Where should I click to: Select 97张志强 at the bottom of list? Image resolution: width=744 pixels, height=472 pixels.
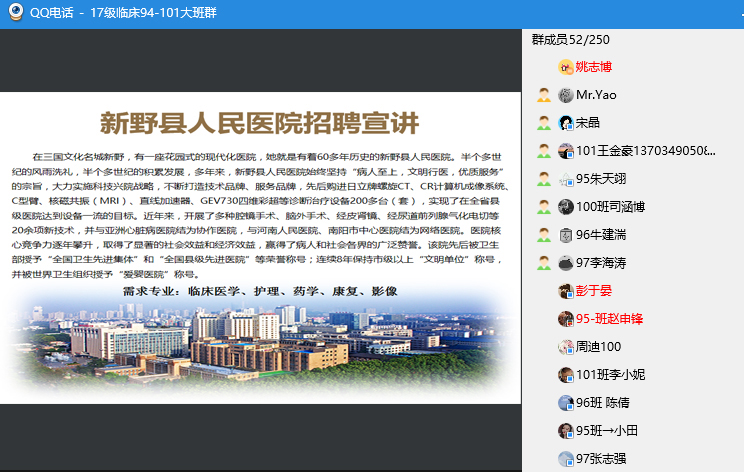tap(601, 459)
